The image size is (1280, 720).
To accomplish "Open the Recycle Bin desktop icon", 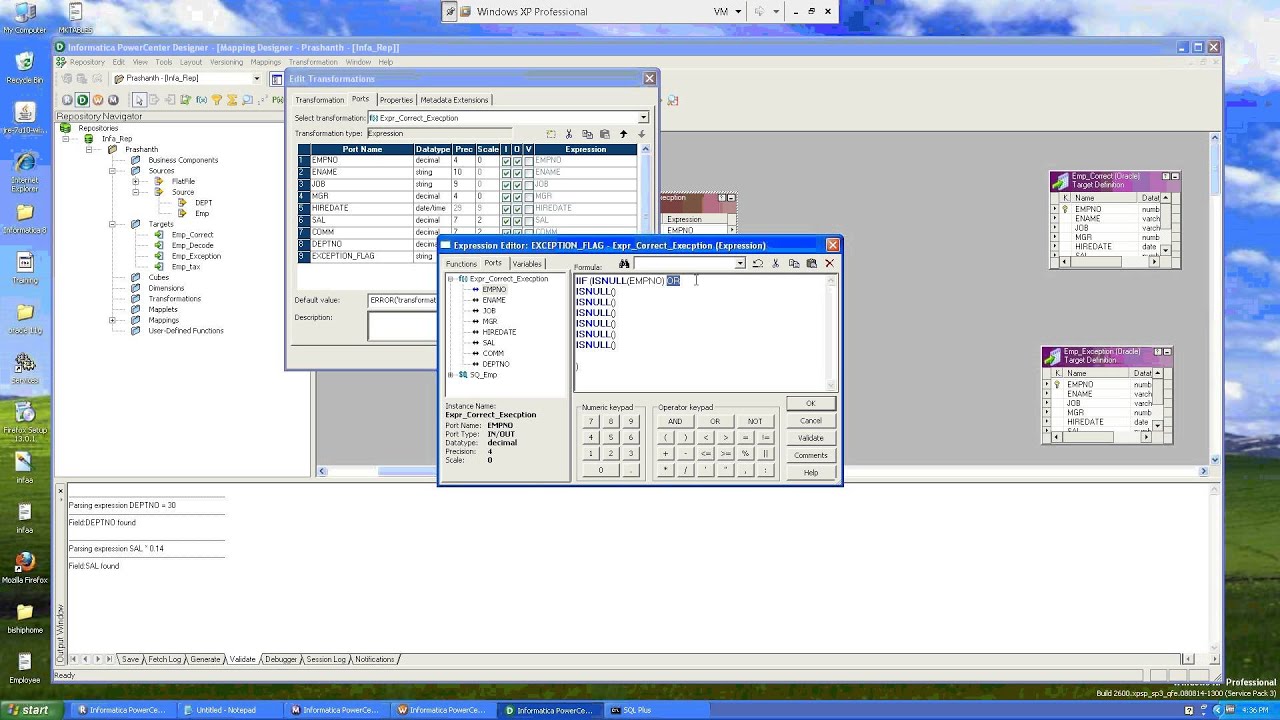I will click(25, 64).
